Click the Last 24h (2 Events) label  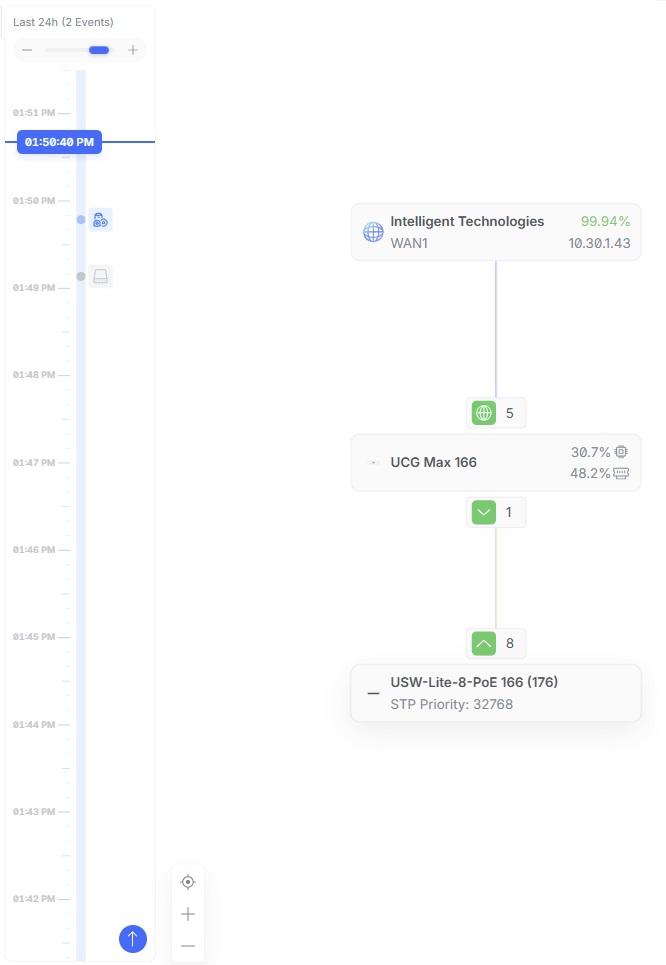point(63,22)
